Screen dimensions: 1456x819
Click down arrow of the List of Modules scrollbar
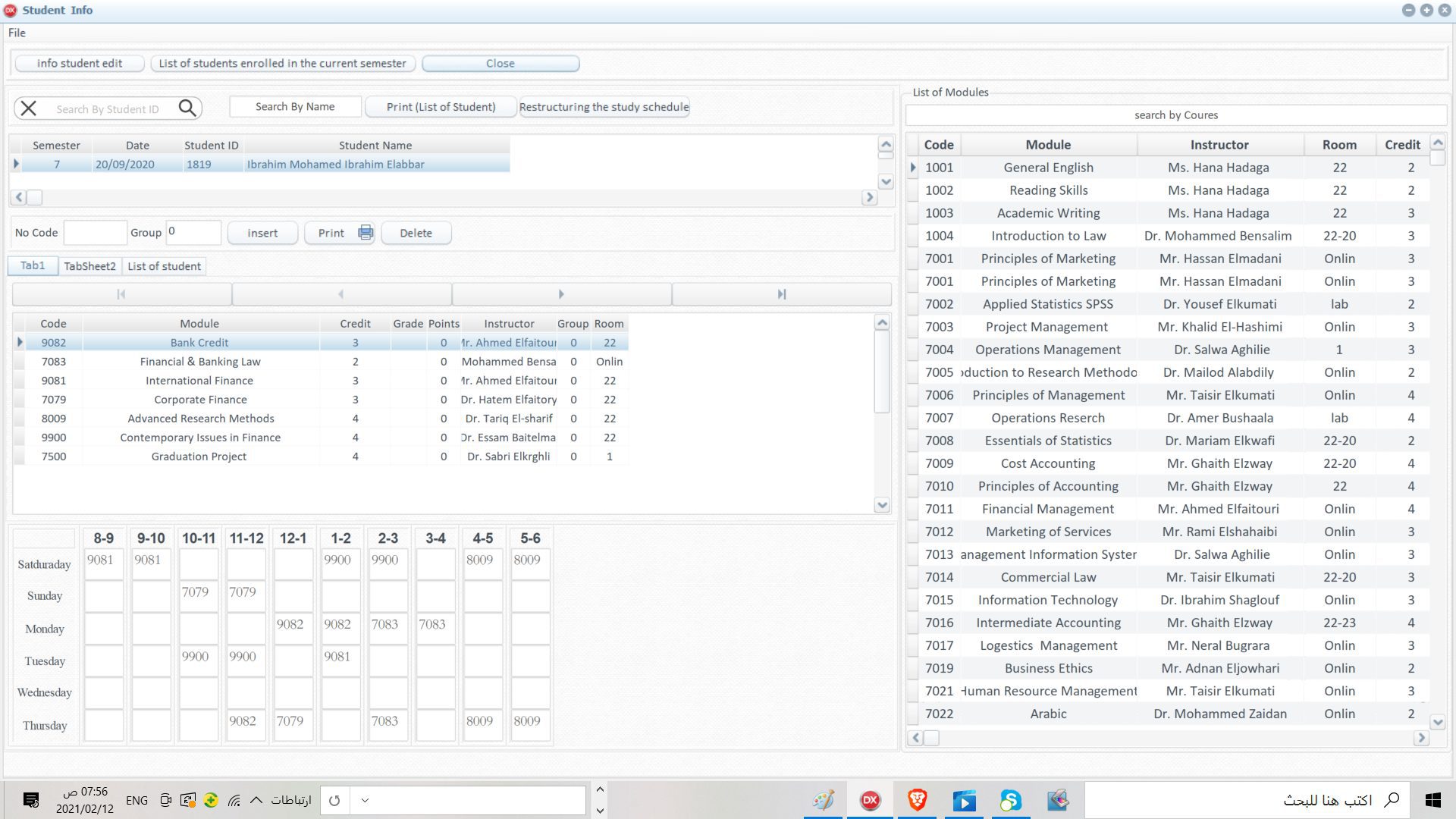1437,722
